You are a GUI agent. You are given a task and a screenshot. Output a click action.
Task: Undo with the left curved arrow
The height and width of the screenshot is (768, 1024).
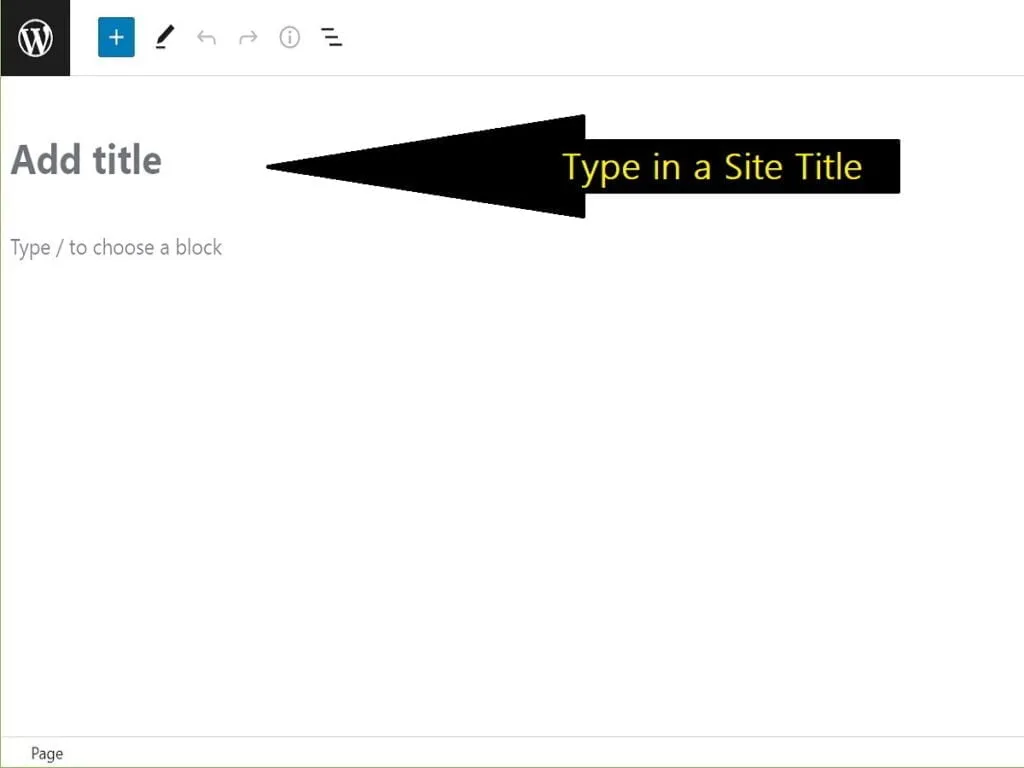coord(206,38)
